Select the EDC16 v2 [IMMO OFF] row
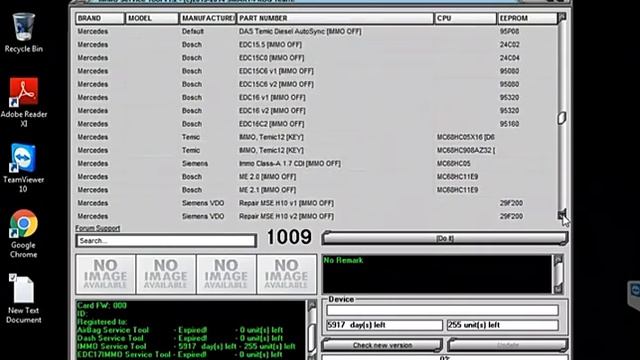The image size is (640, 360). [x=316, y=111]
